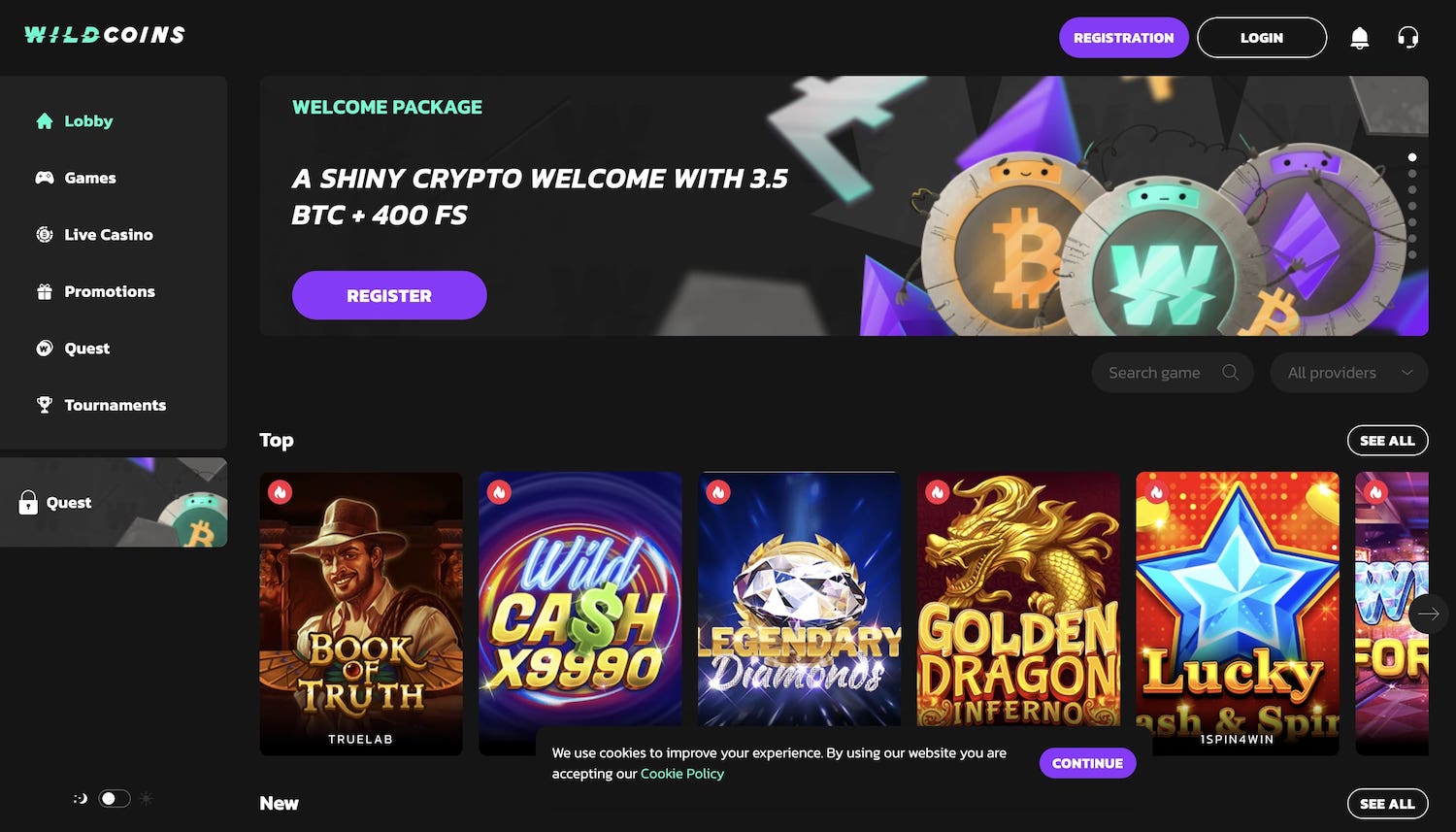Expand the New section with See All
1456x832 pixels.
[x=1387, y=804]
